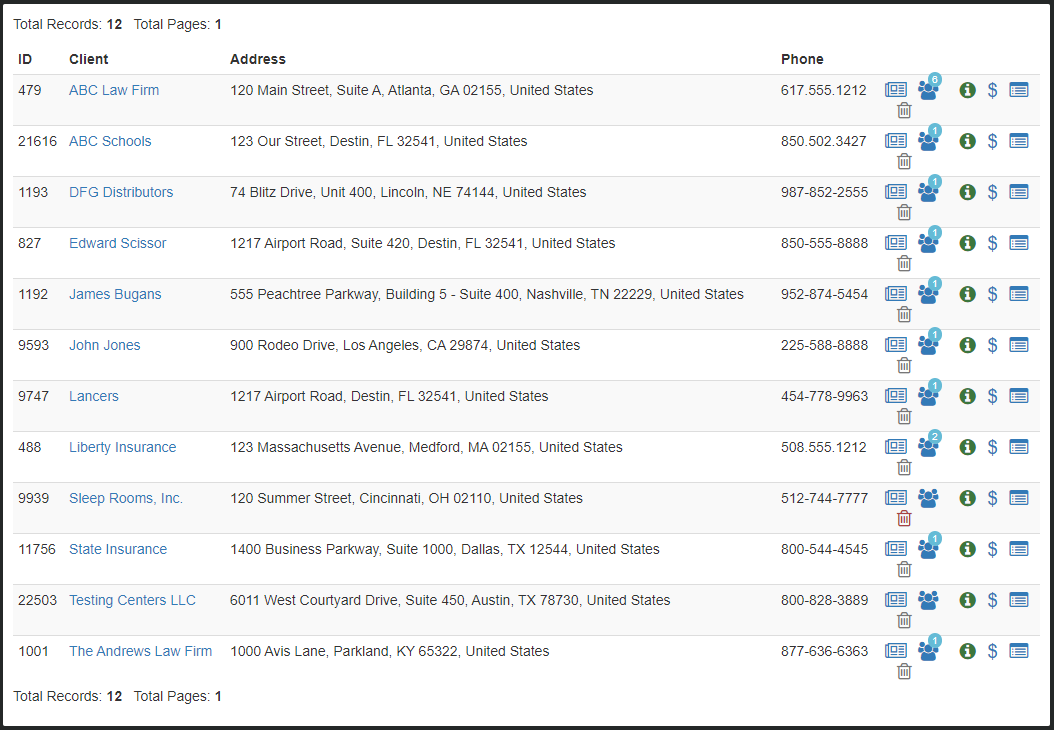This screenshot has height=730, width=1054.
Task: Open the ABC Schools client link
Action: 110,141
